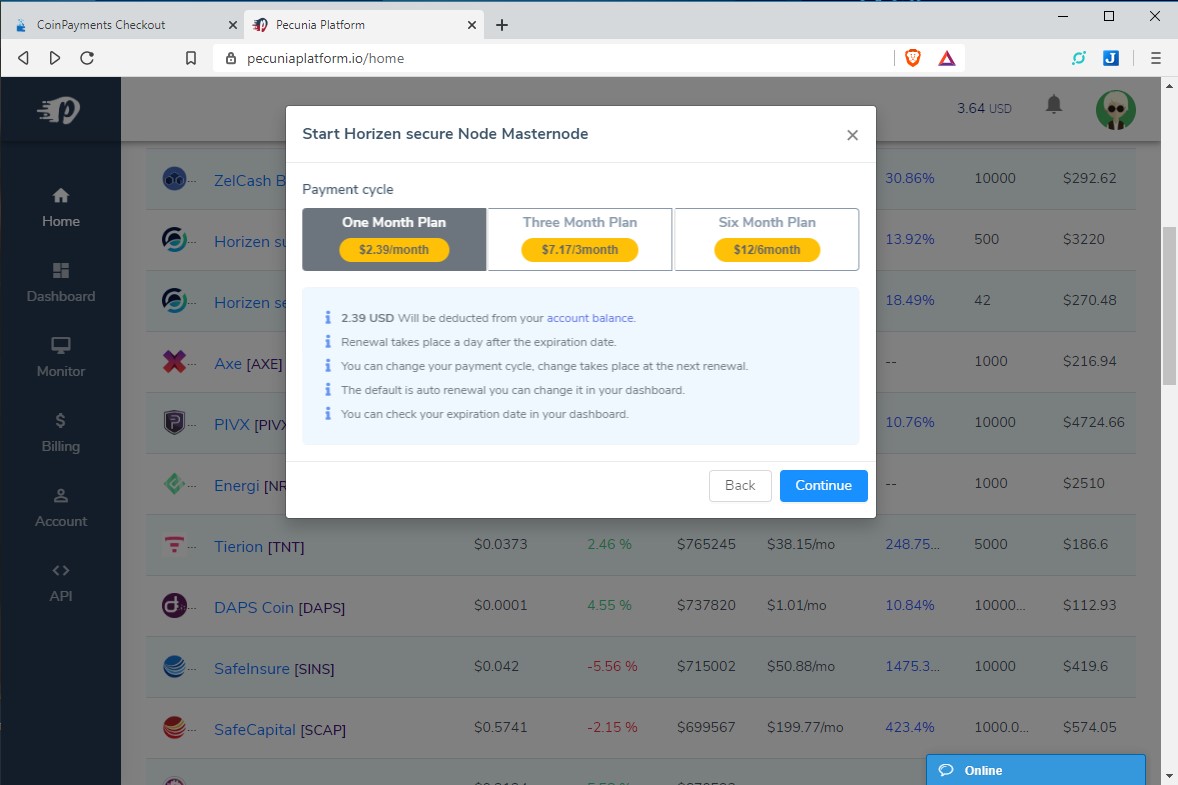Open a new browser tab

pos(502,25)
